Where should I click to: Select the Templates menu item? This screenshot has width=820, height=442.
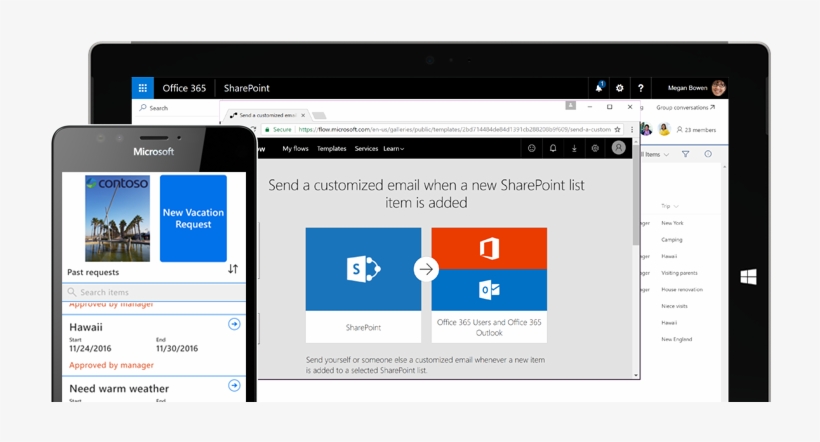coord(332,149)
